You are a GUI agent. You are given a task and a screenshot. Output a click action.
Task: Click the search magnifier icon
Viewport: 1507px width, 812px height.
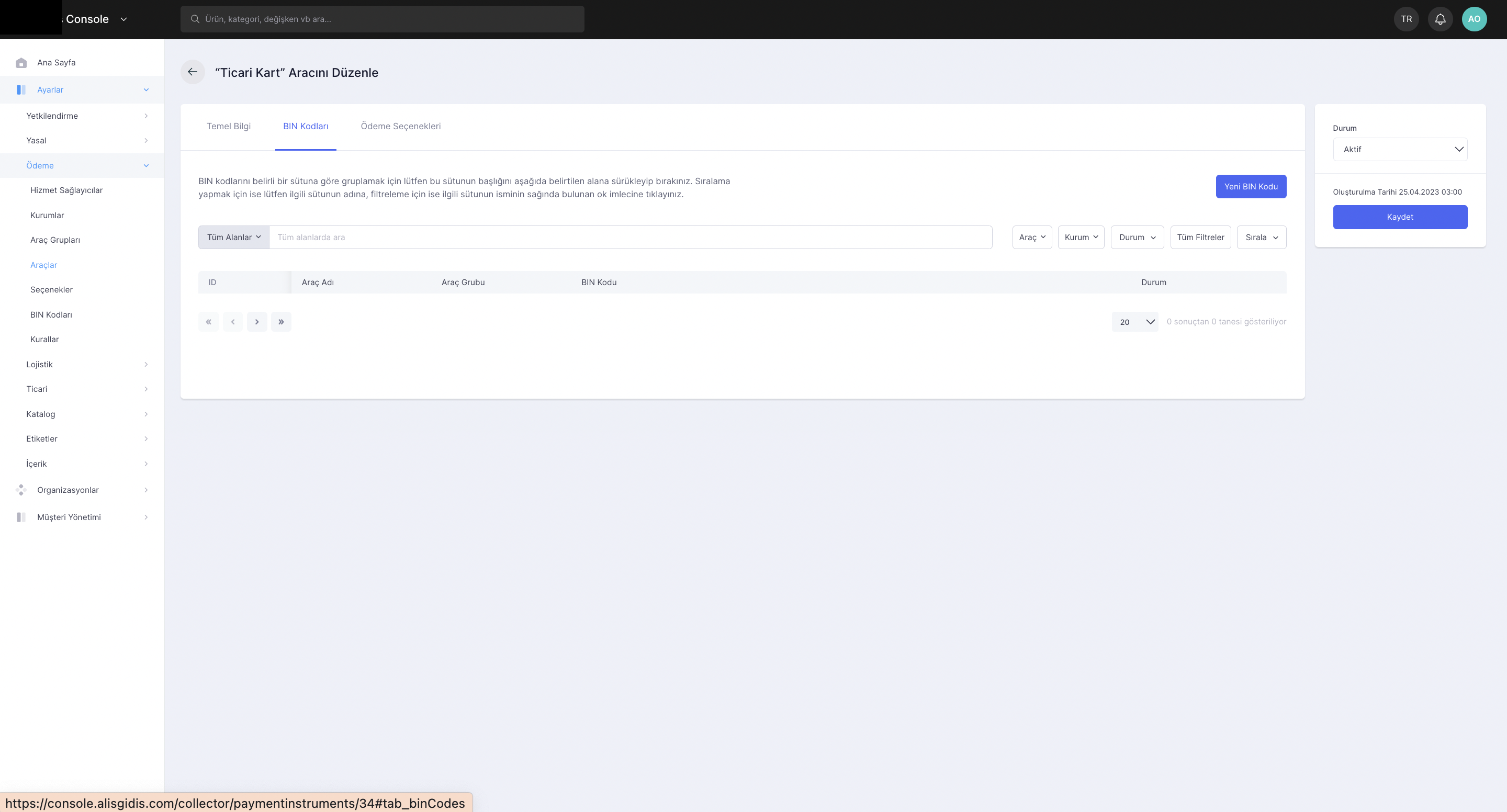coord(195,19)
